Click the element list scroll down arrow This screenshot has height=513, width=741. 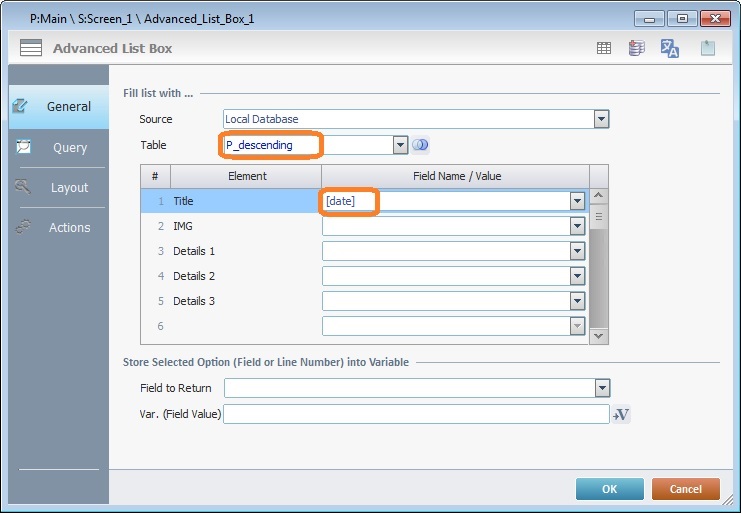click(598, 336)
